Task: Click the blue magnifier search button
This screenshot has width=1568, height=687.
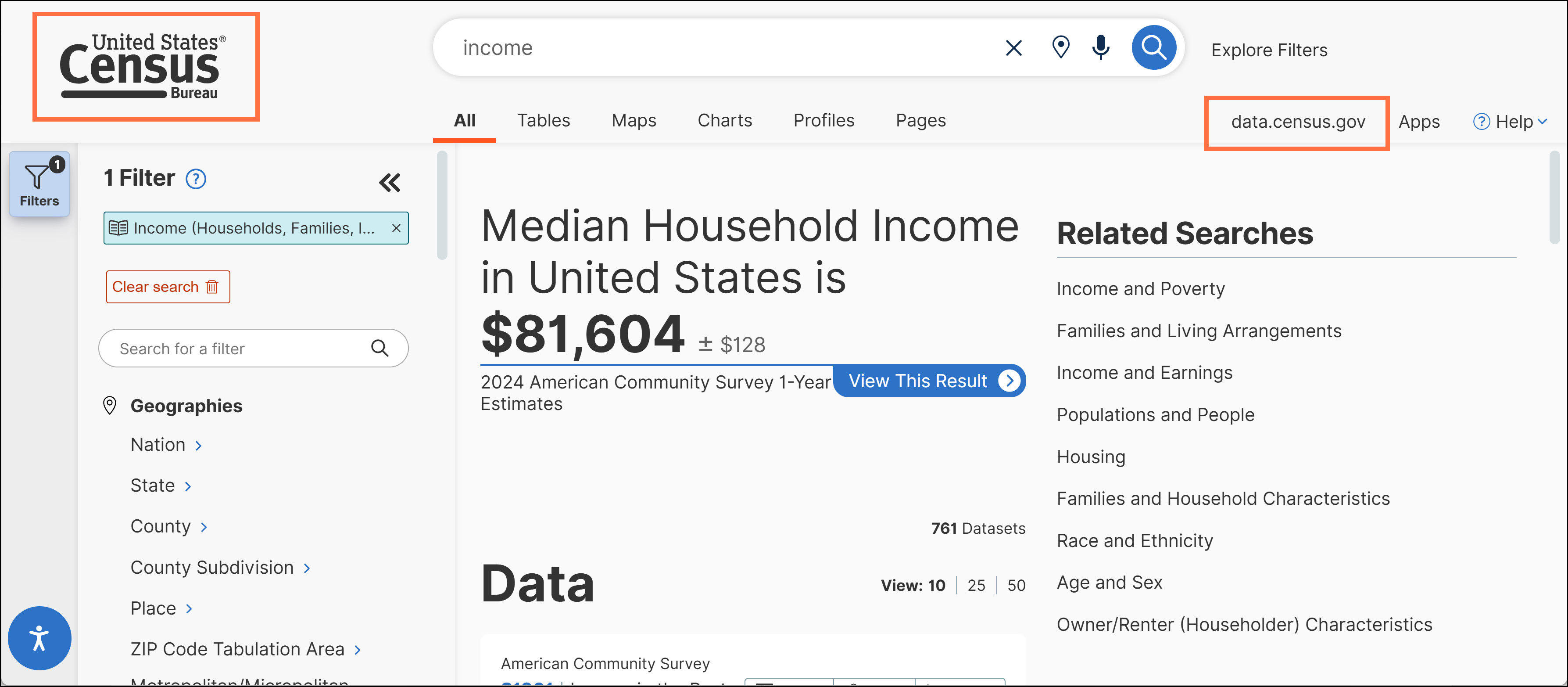Action: pyautogui.click(x=1153, y=47)
